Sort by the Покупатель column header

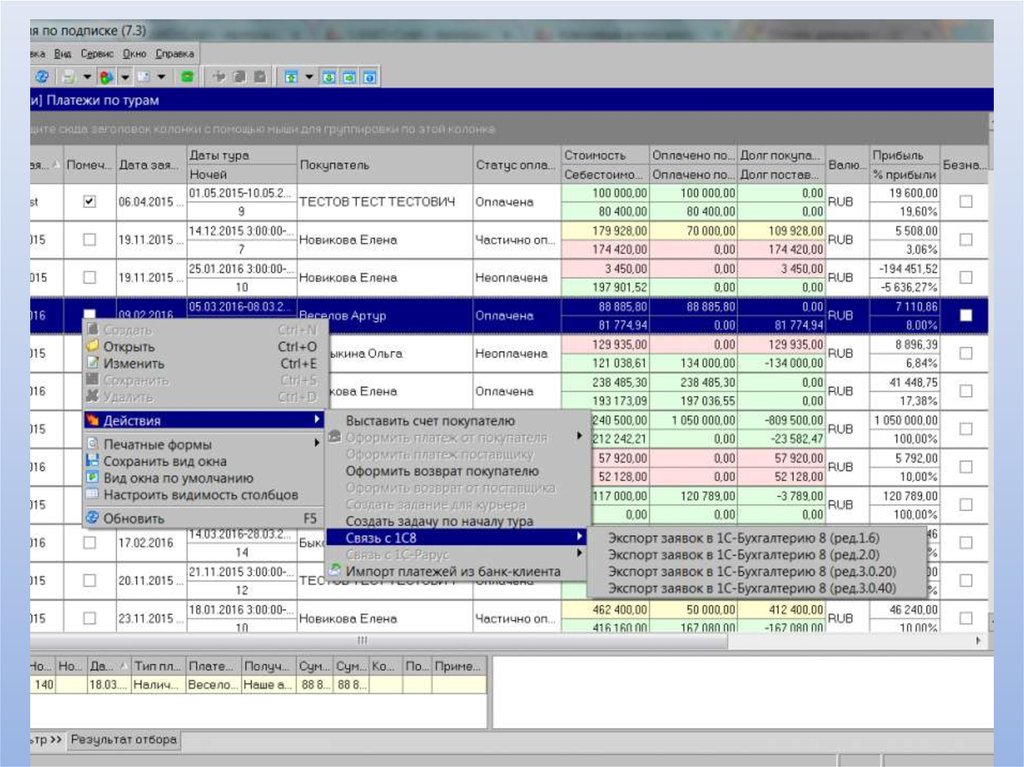tap(385, 165)
